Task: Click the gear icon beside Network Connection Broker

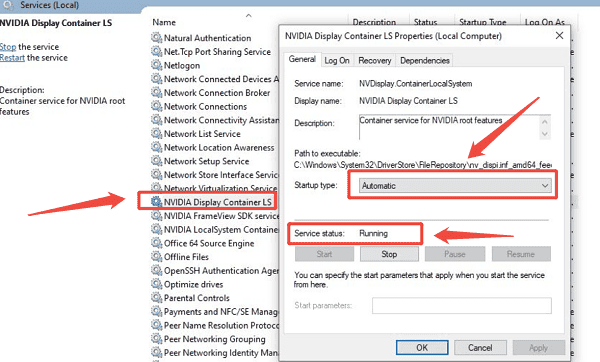Action: pos(156,93)
